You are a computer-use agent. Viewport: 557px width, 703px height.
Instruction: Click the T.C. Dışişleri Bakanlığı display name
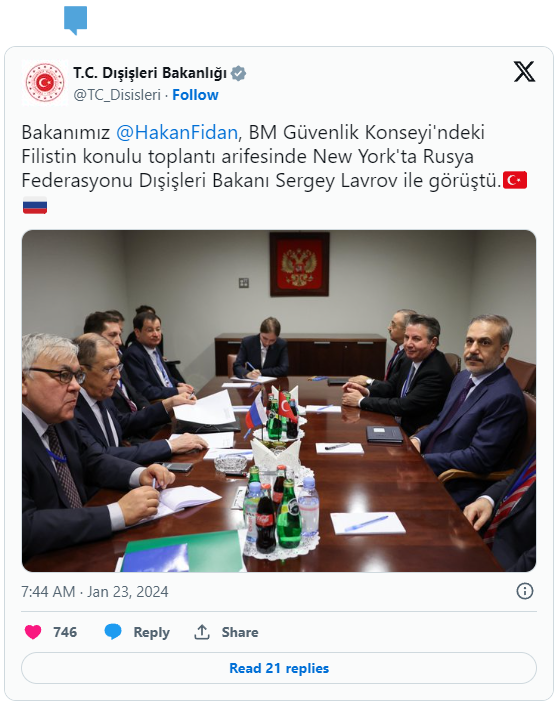[x=150, y=73]
